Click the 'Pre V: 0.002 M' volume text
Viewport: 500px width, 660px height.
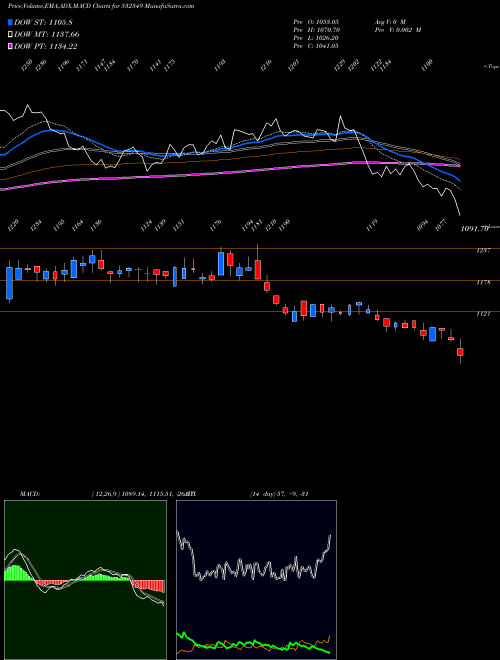[x=397, y=30]
